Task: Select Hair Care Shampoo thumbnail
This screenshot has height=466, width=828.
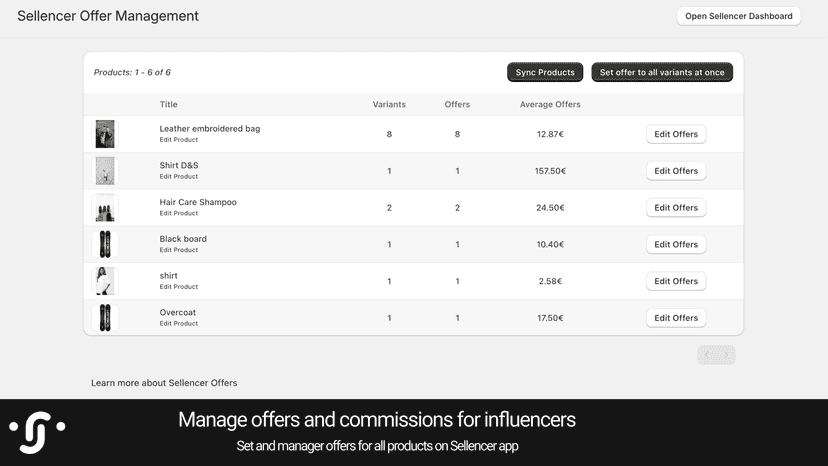Action: (x=105, y=208)
